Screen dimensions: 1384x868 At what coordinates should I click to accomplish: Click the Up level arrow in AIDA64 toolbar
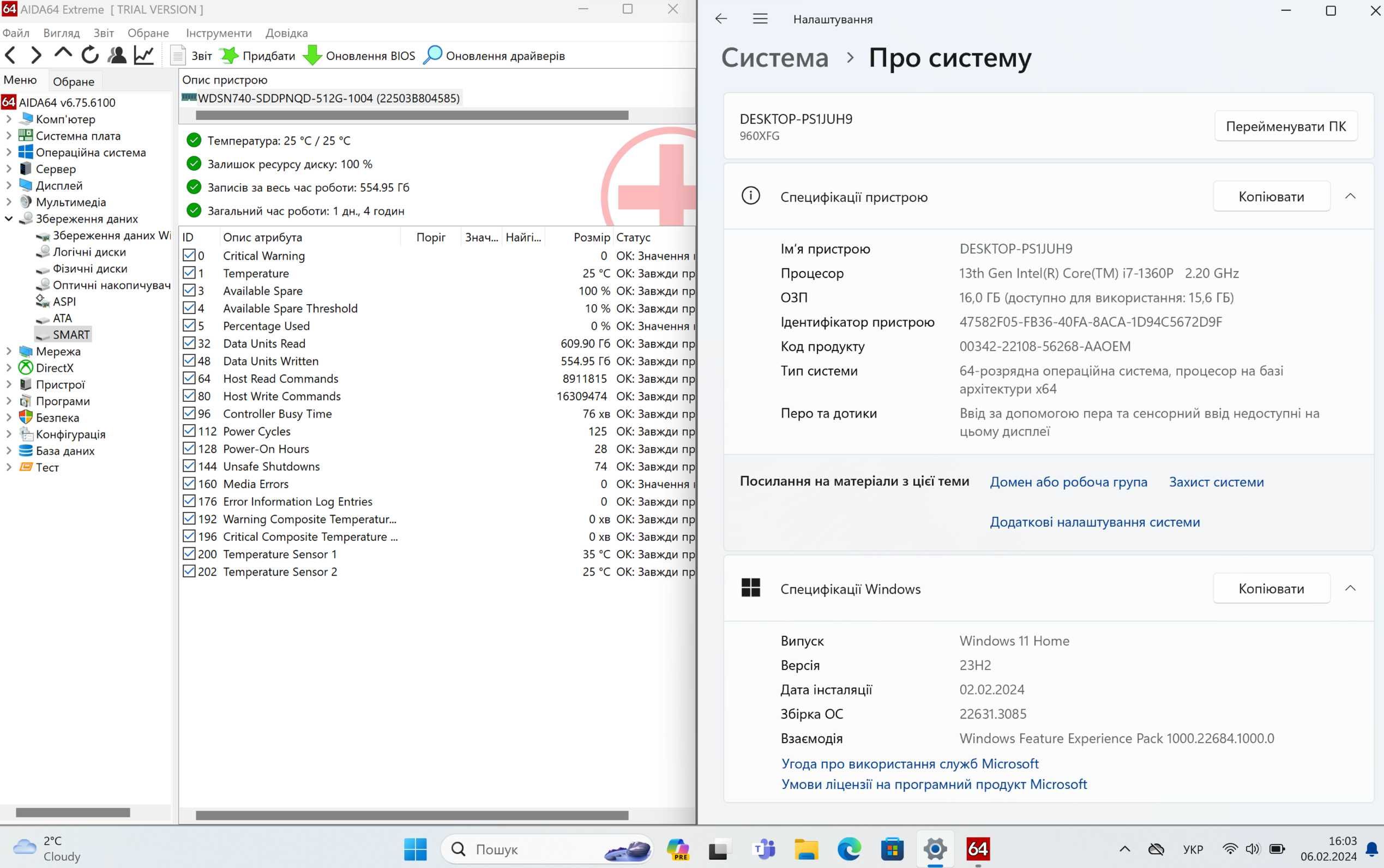tap(63, 54)
